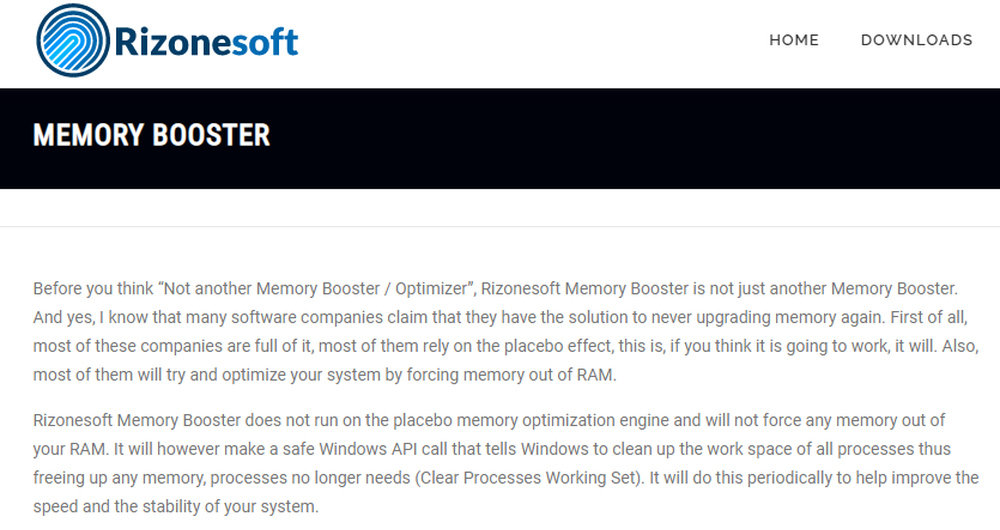Click the Rizonesoft wordmark text
The image size is (1000, 530).
click(x=207, y=41)
